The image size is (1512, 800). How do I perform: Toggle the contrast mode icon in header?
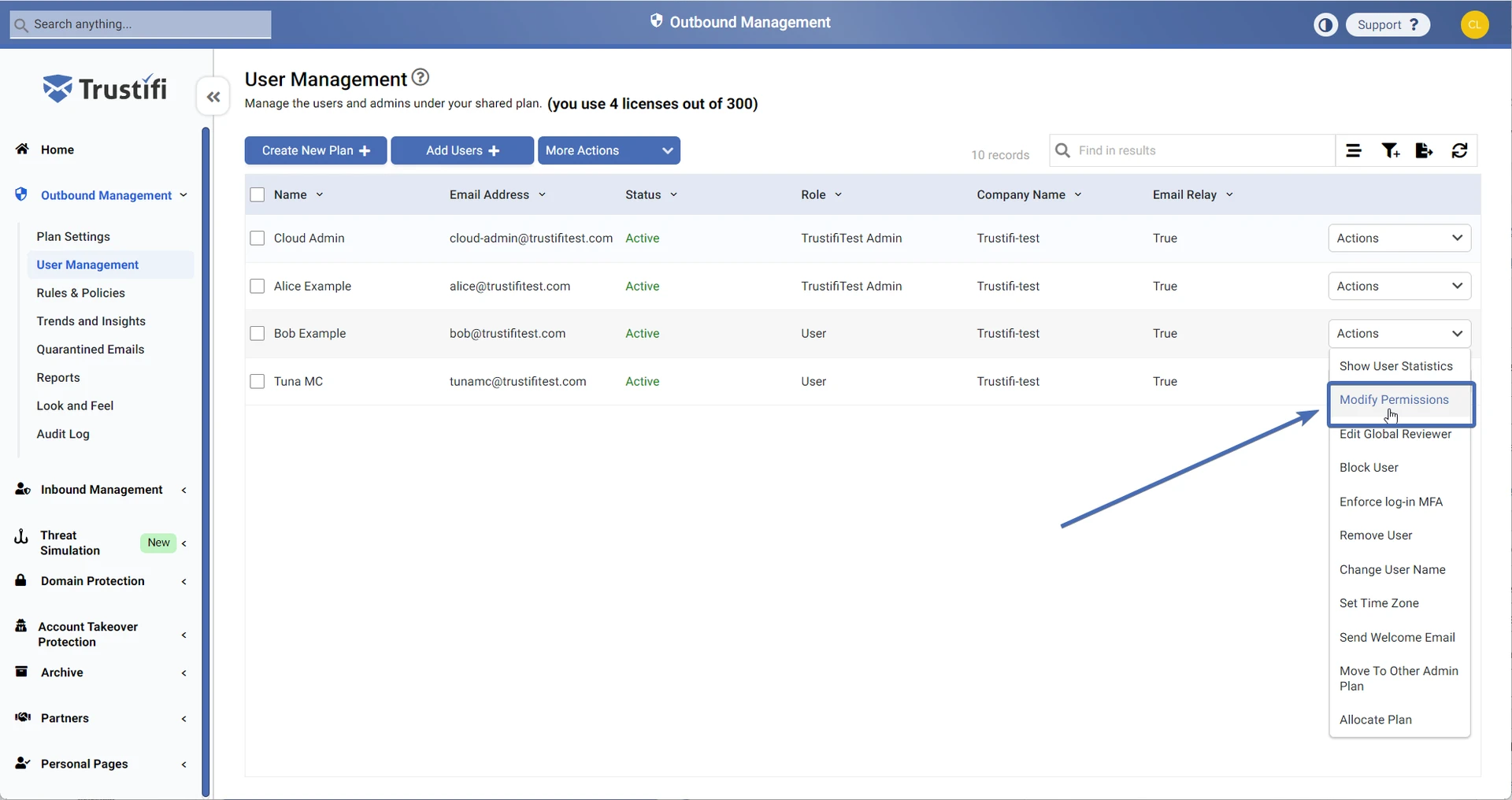[x=1325, y=24]
